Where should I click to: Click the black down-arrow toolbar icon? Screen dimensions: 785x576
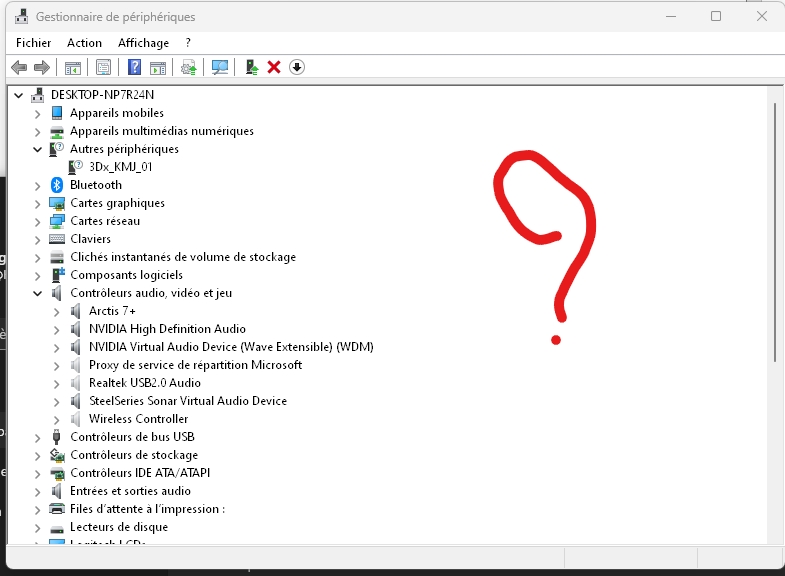pos(297,67)
